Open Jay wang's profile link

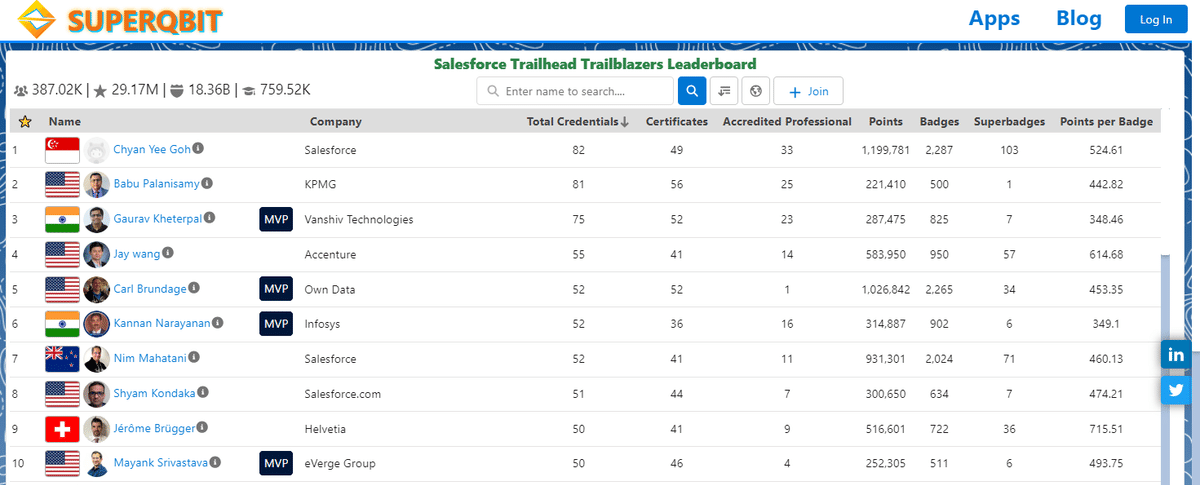(x=137, y=254)
